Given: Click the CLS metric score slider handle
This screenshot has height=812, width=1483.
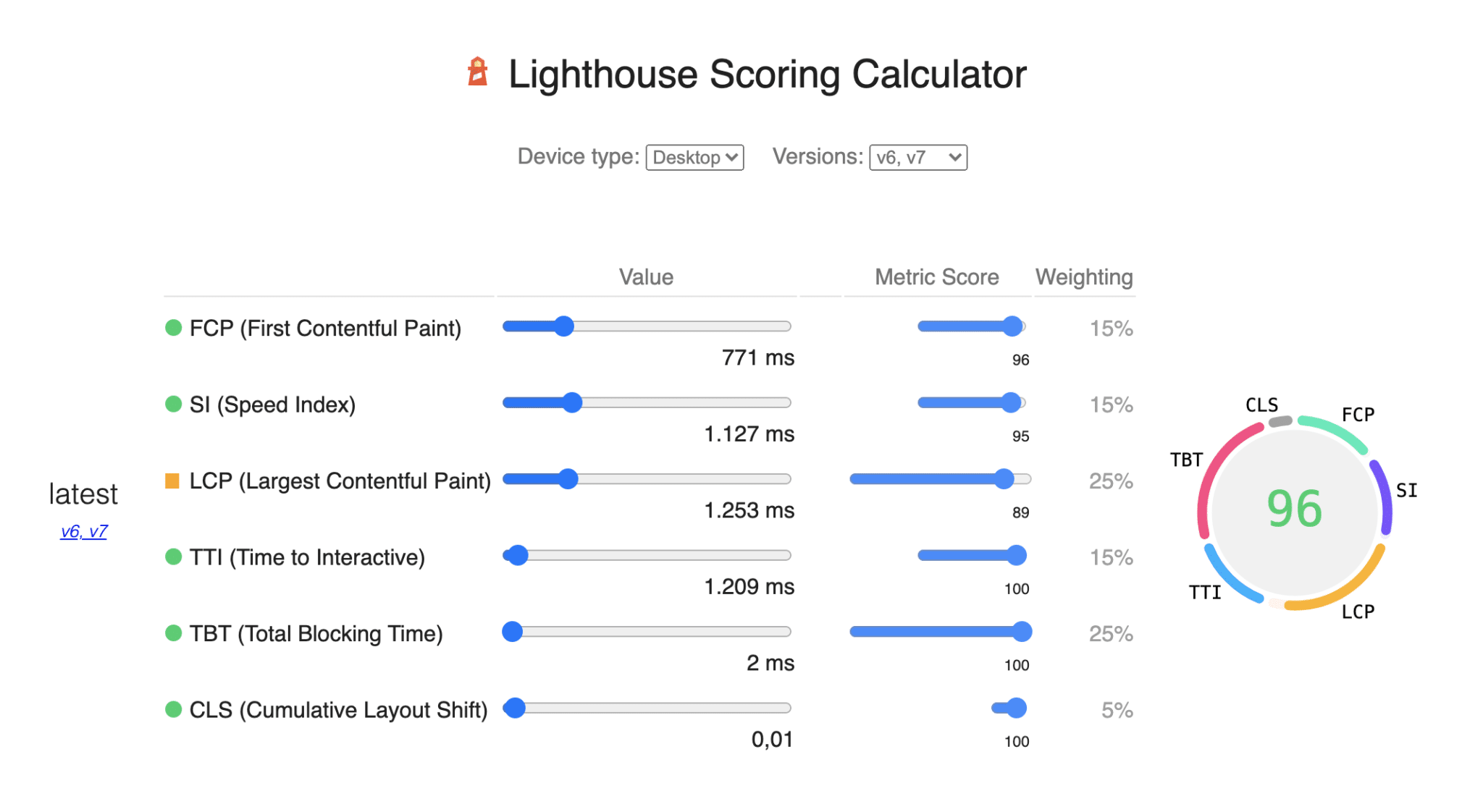Looking at the screenshot, I should [x=1017, y=708].
